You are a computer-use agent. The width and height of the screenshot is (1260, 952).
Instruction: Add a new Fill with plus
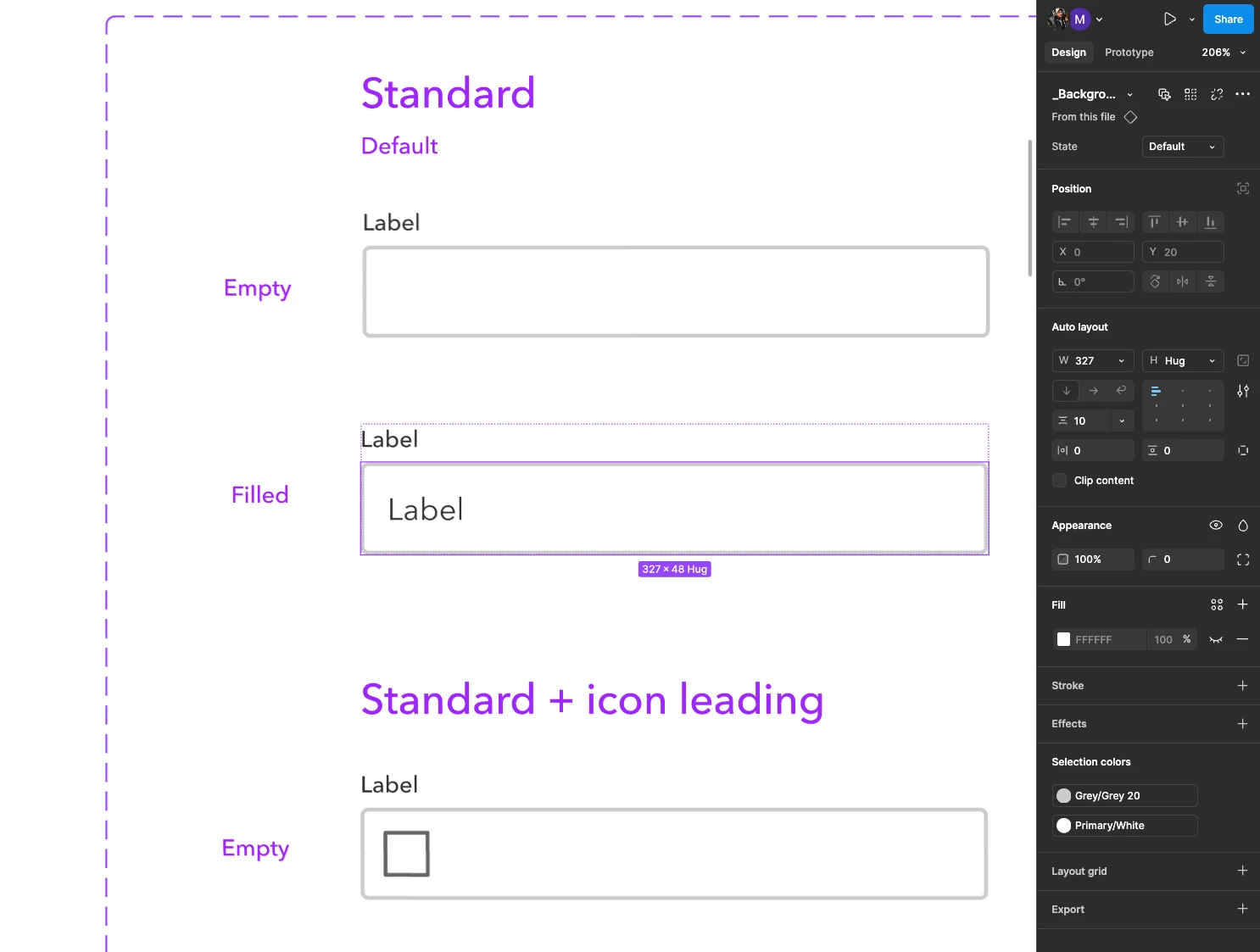pyautogui.click(x=1243, y=604)
